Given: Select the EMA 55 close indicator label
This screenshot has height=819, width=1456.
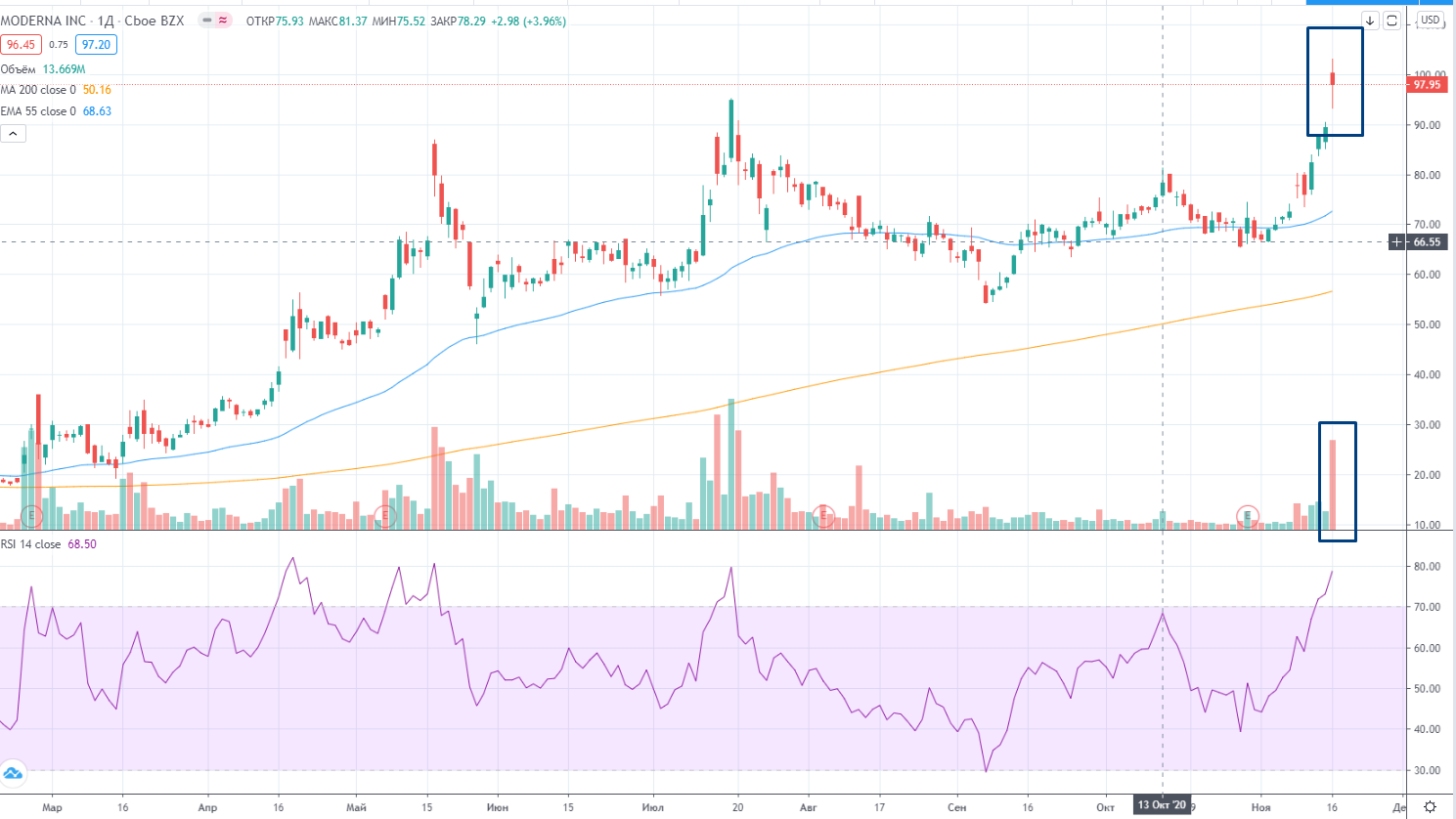Looking at the screenshot, I should [38, 111].
